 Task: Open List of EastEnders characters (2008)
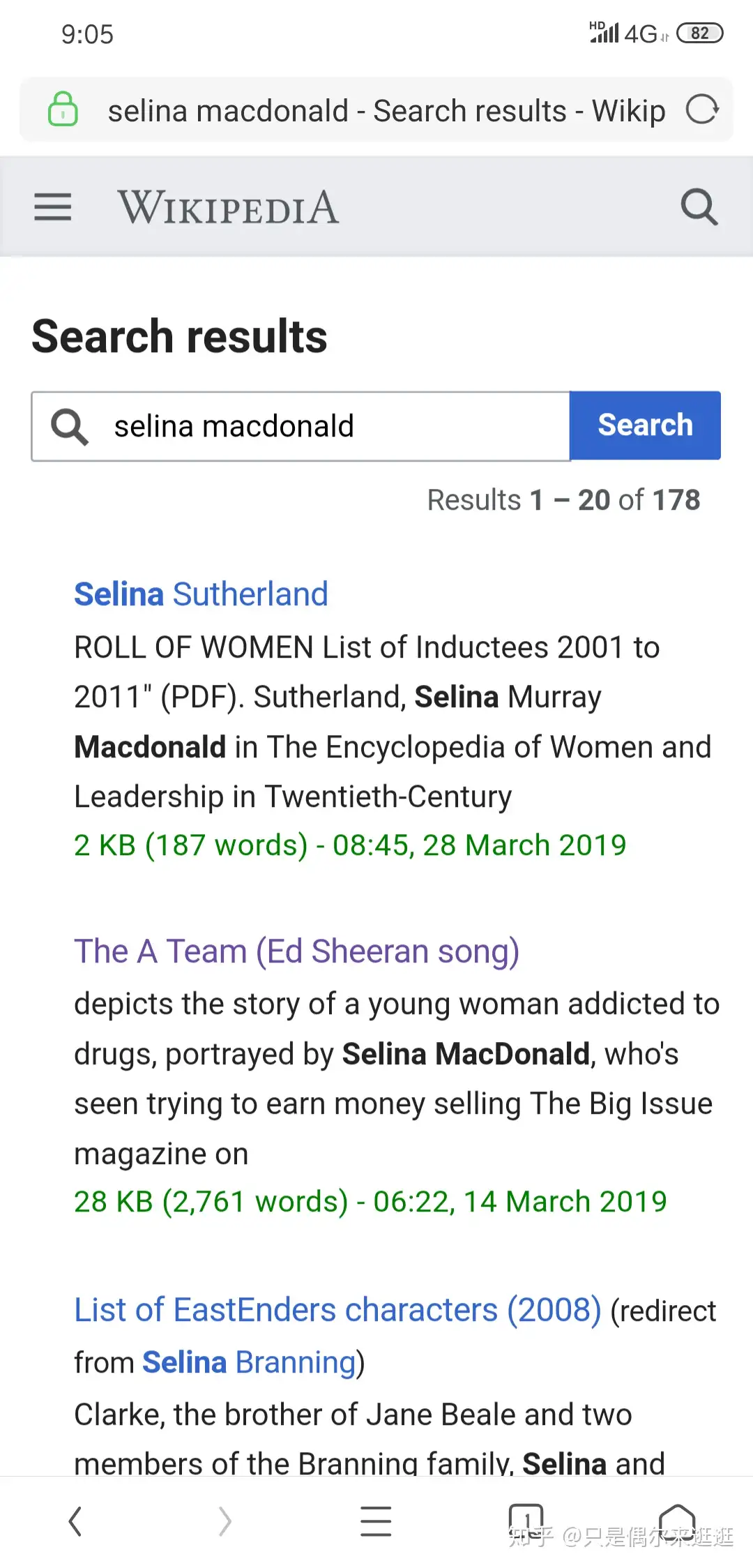337,1309
